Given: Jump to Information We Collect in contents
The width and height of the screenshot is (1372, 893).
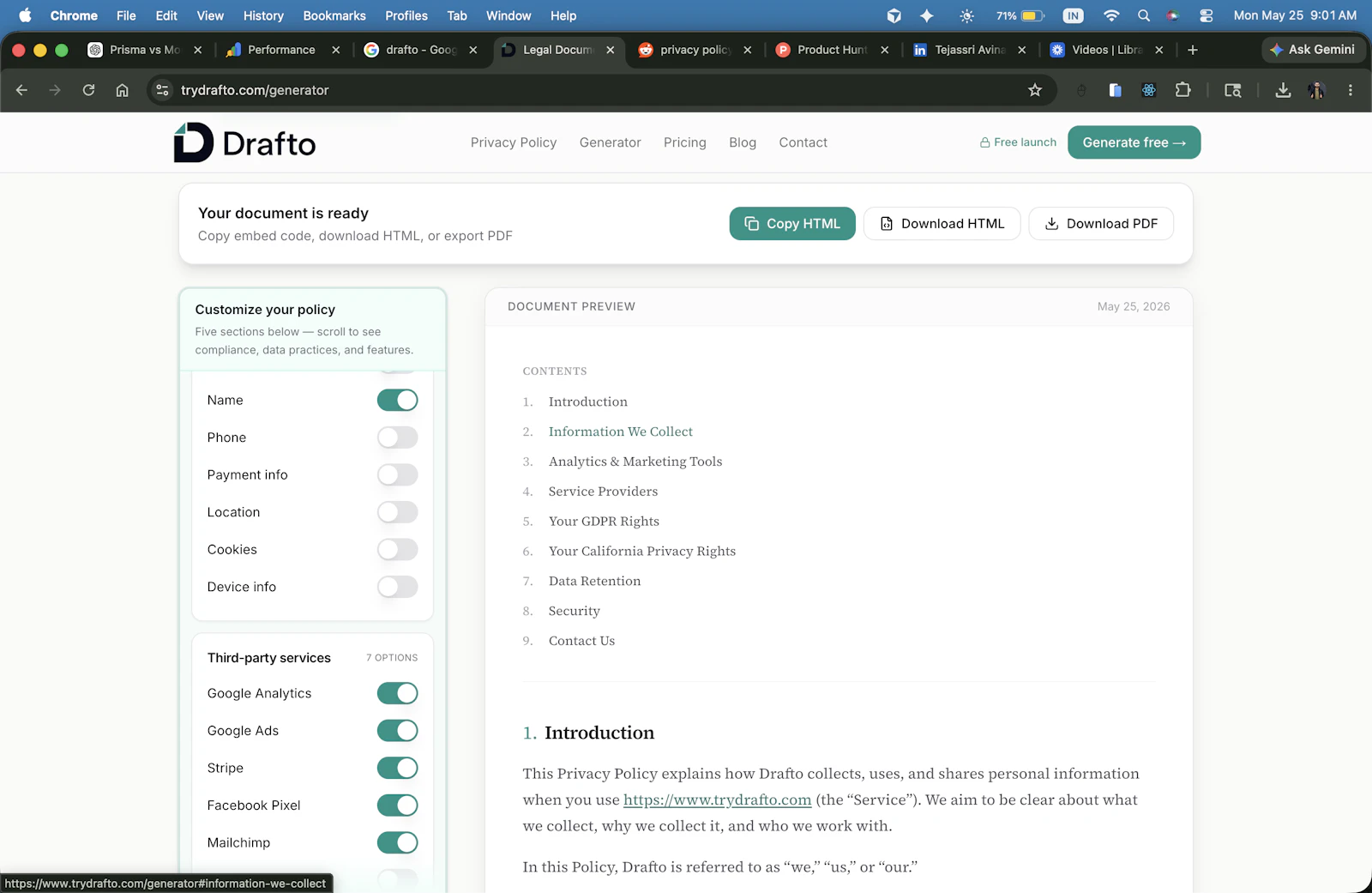Looking at the screenshot, I should tap(621, 431).
